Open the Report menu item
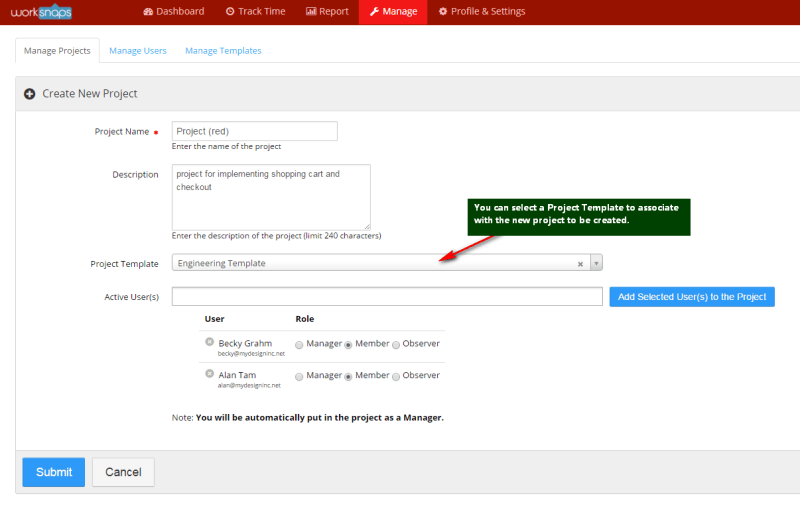The image size is (800, 506). click(327, 12)
